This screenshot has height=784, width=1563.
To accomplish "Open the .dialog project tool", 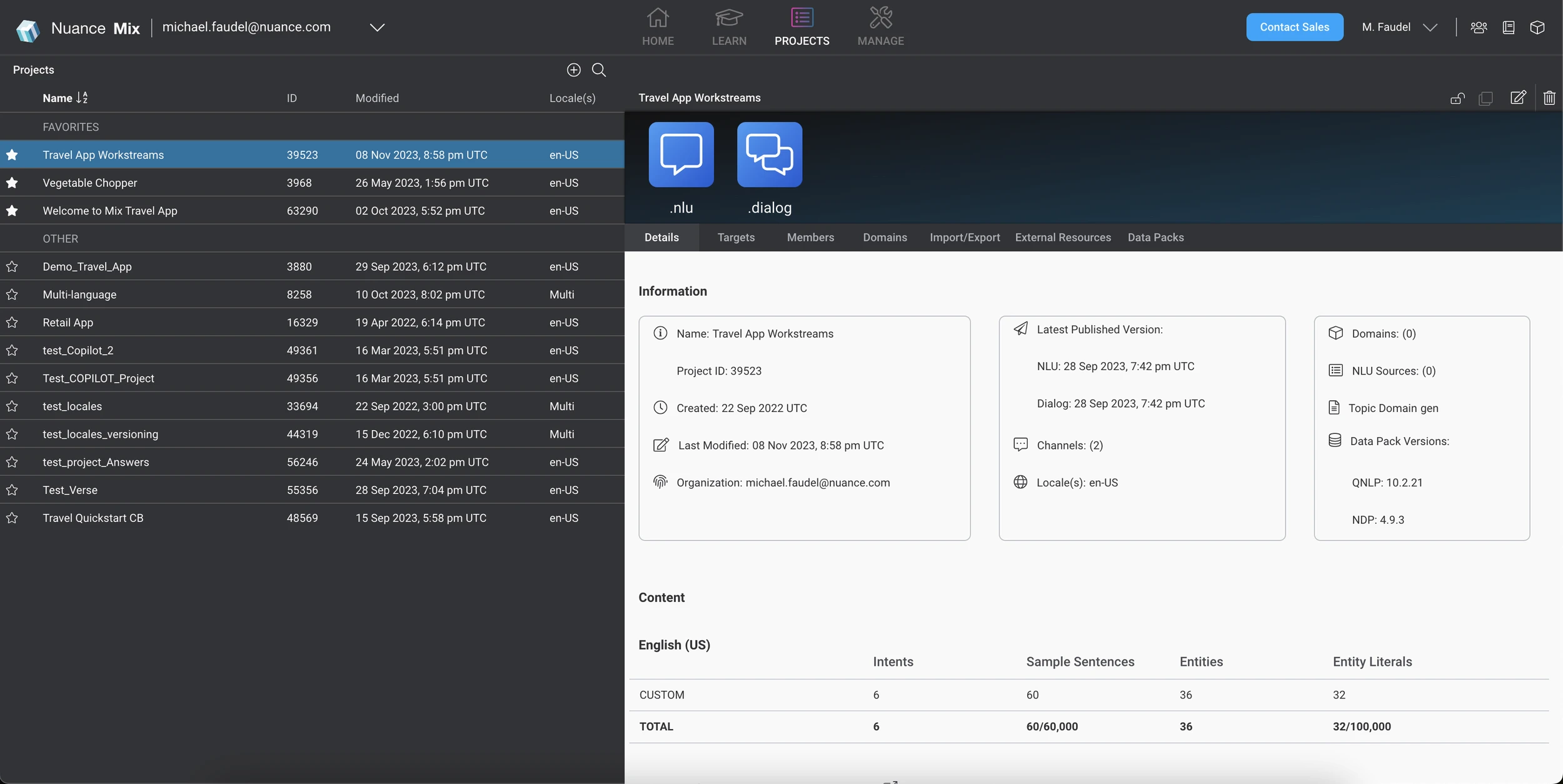I will 769,154.
